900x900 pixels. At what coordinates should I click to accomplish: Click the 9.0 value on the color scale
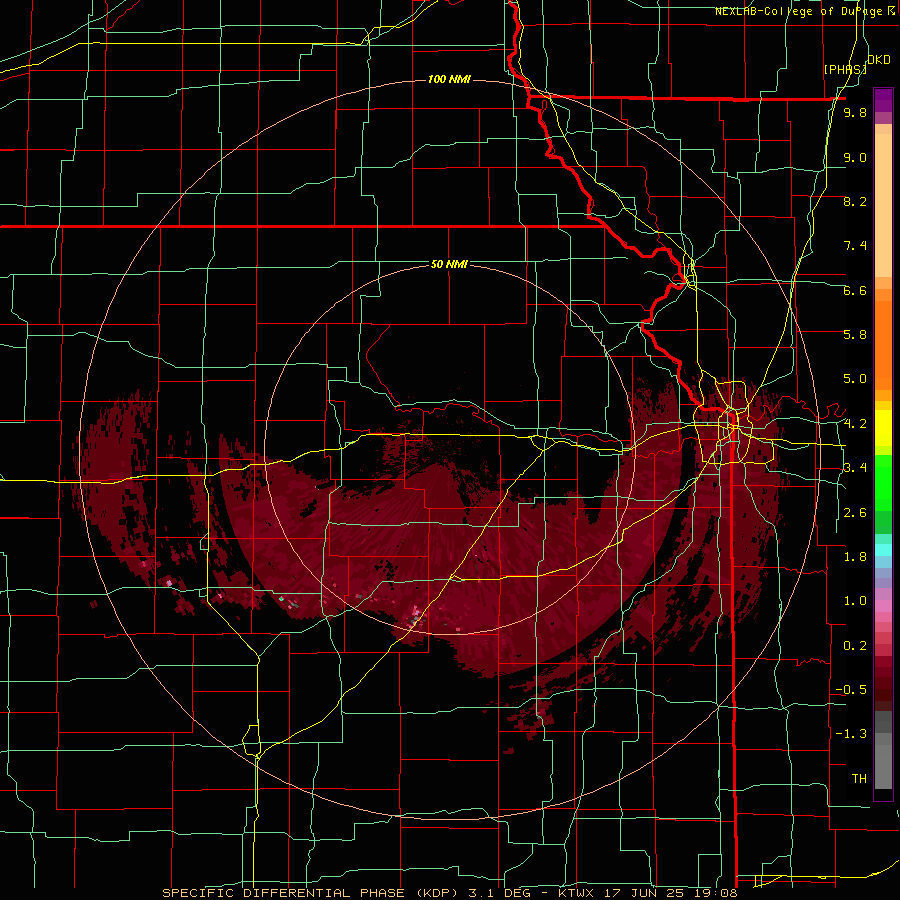[855, 157]
